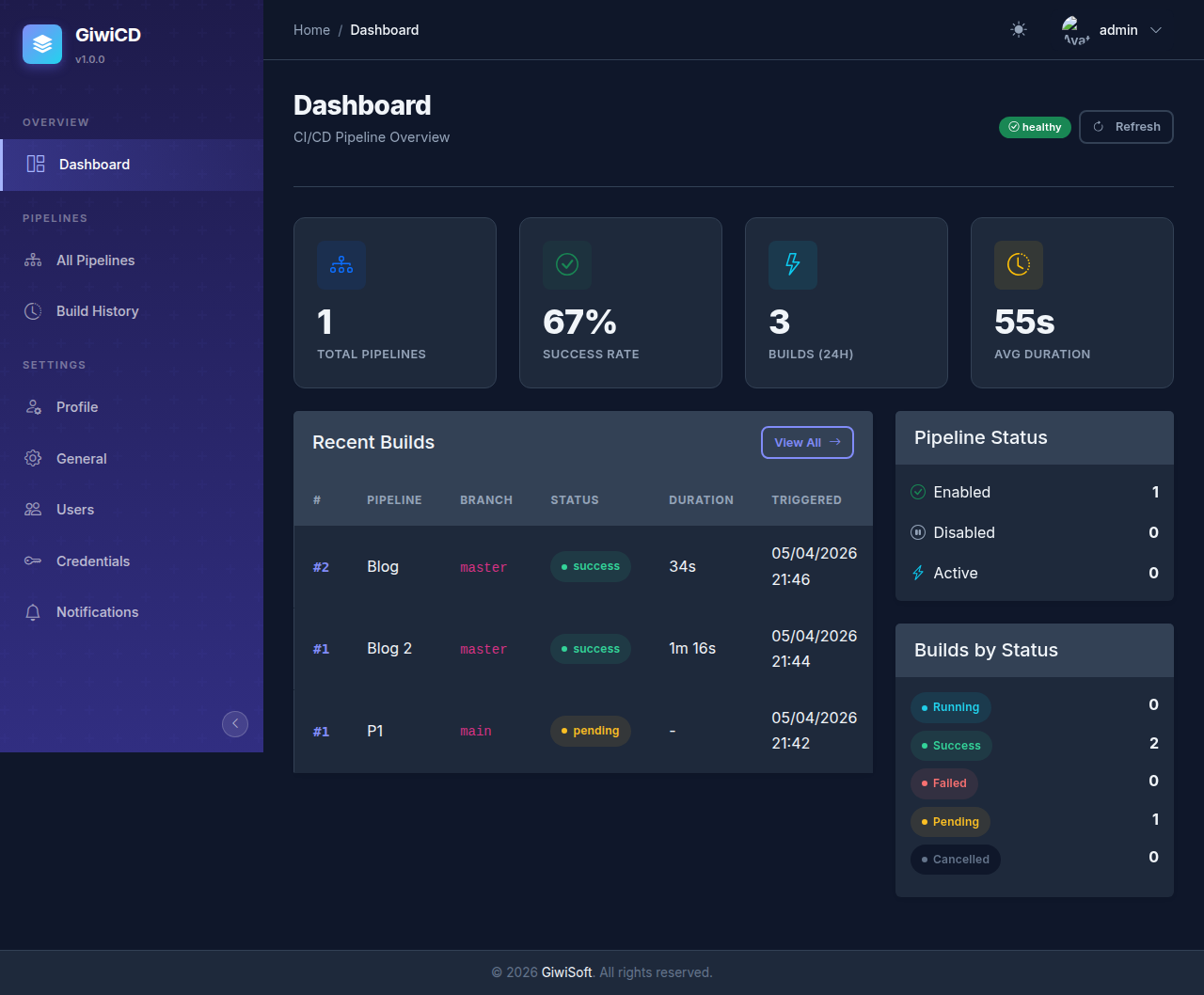
Task: Click the Notifications bell icon
Action: coord(32,611)
